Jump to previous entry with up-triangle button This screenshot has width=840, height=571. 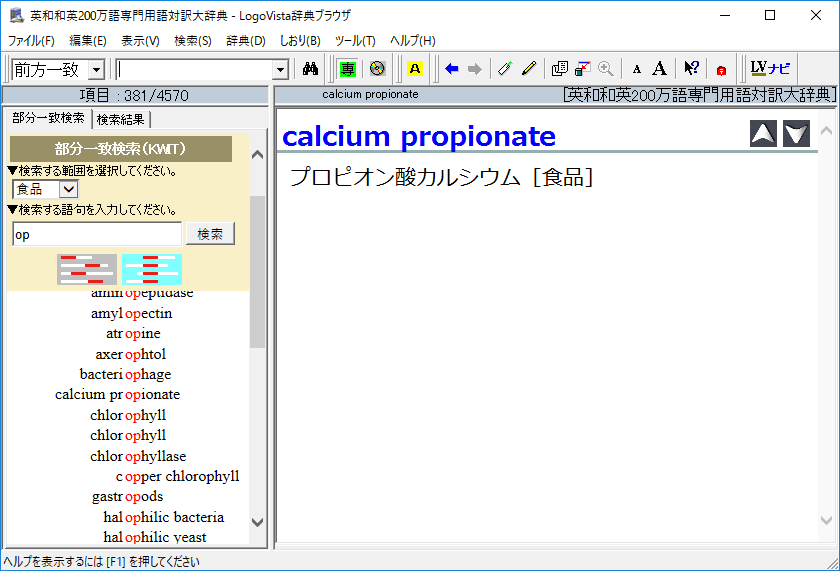pos(763,134)
